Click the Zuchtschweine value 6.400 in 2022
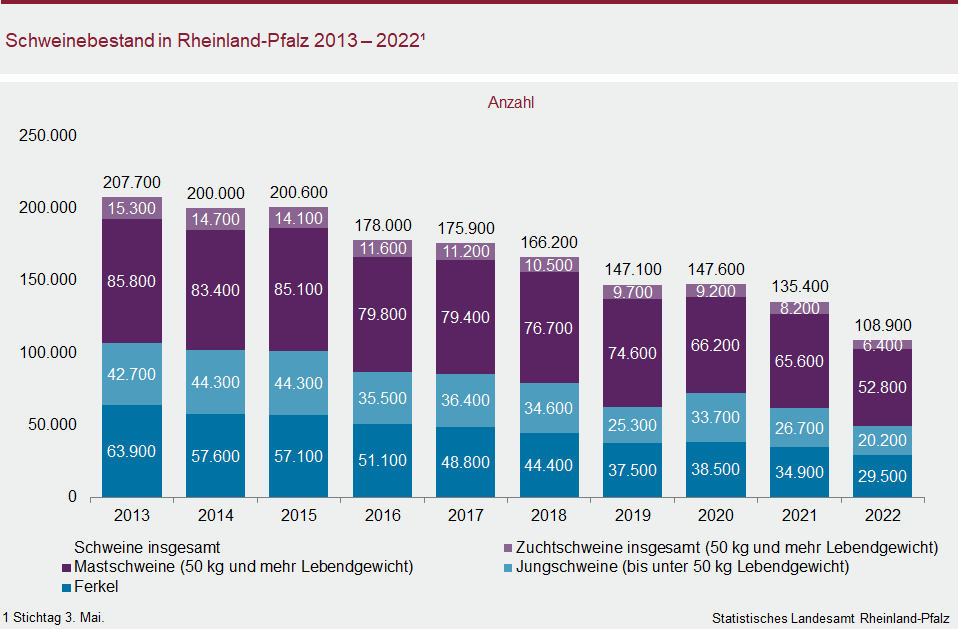The height and width of the screenshot is (629, 958). [883, 346]
